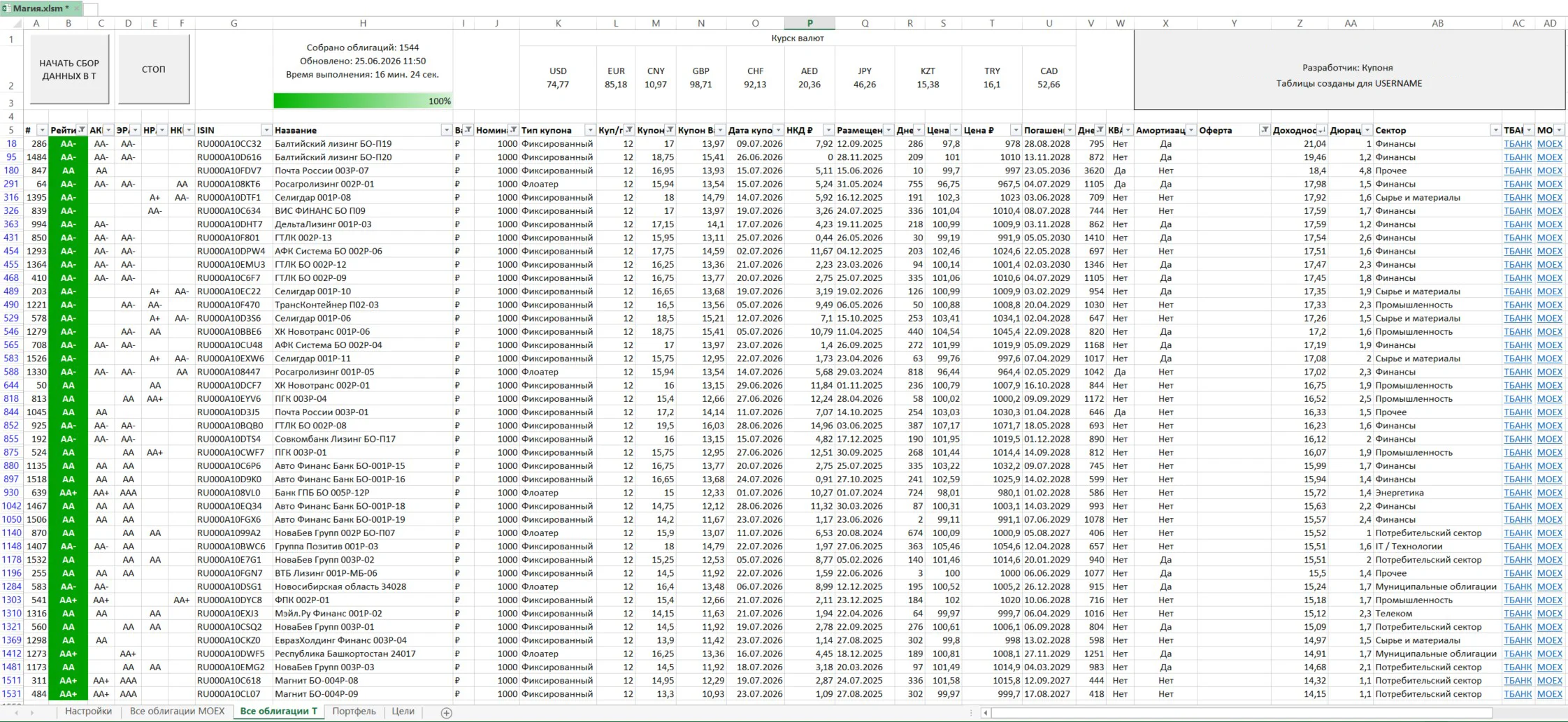Viewport: 1568px width, 722px height.
Task: Click the cell ДельтаЛизинг 001Р-03
Action: click(363, 224)
